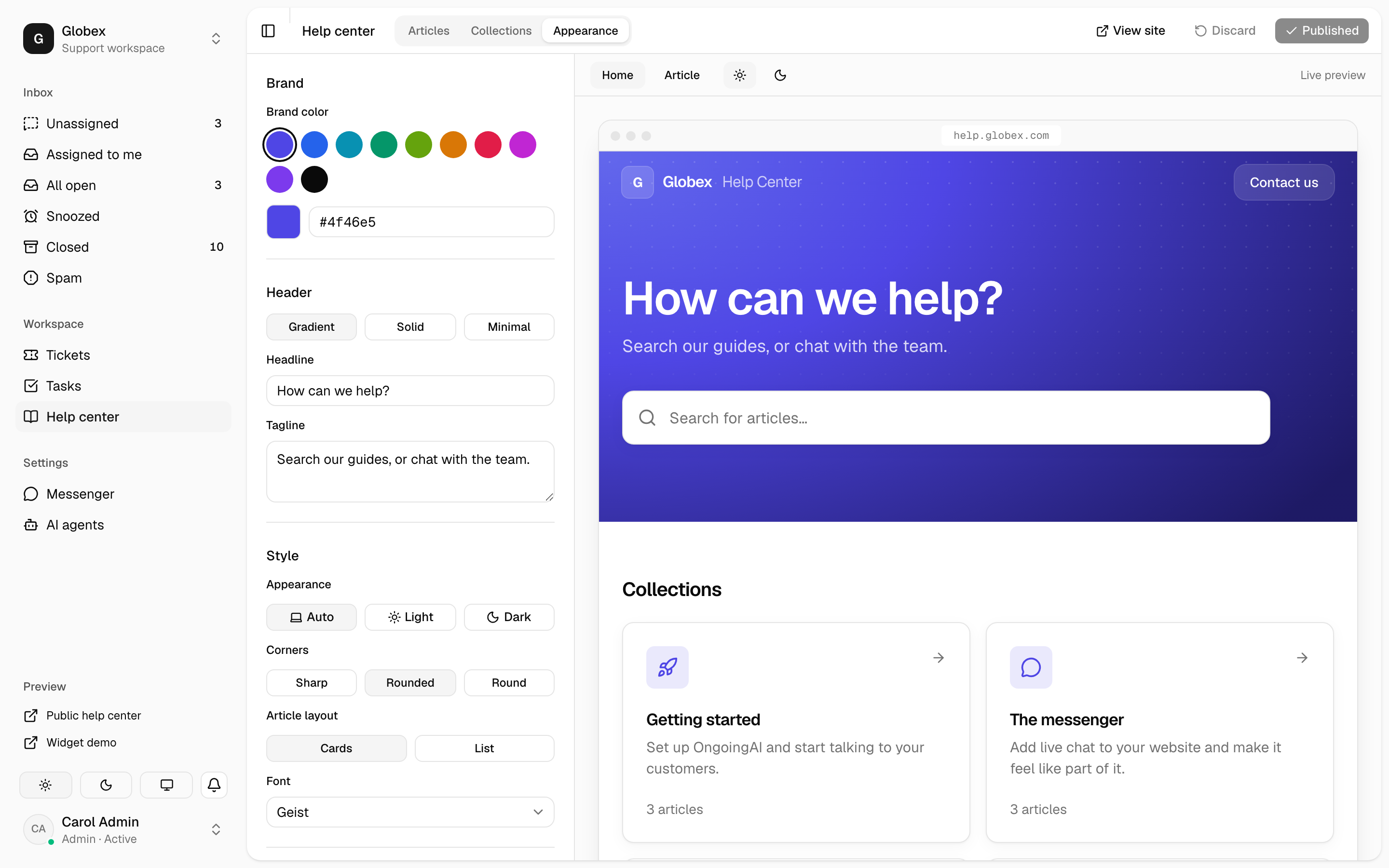1389x868 pixels.
Task: Click arrow on Getting started card
Action: point(939,657)
